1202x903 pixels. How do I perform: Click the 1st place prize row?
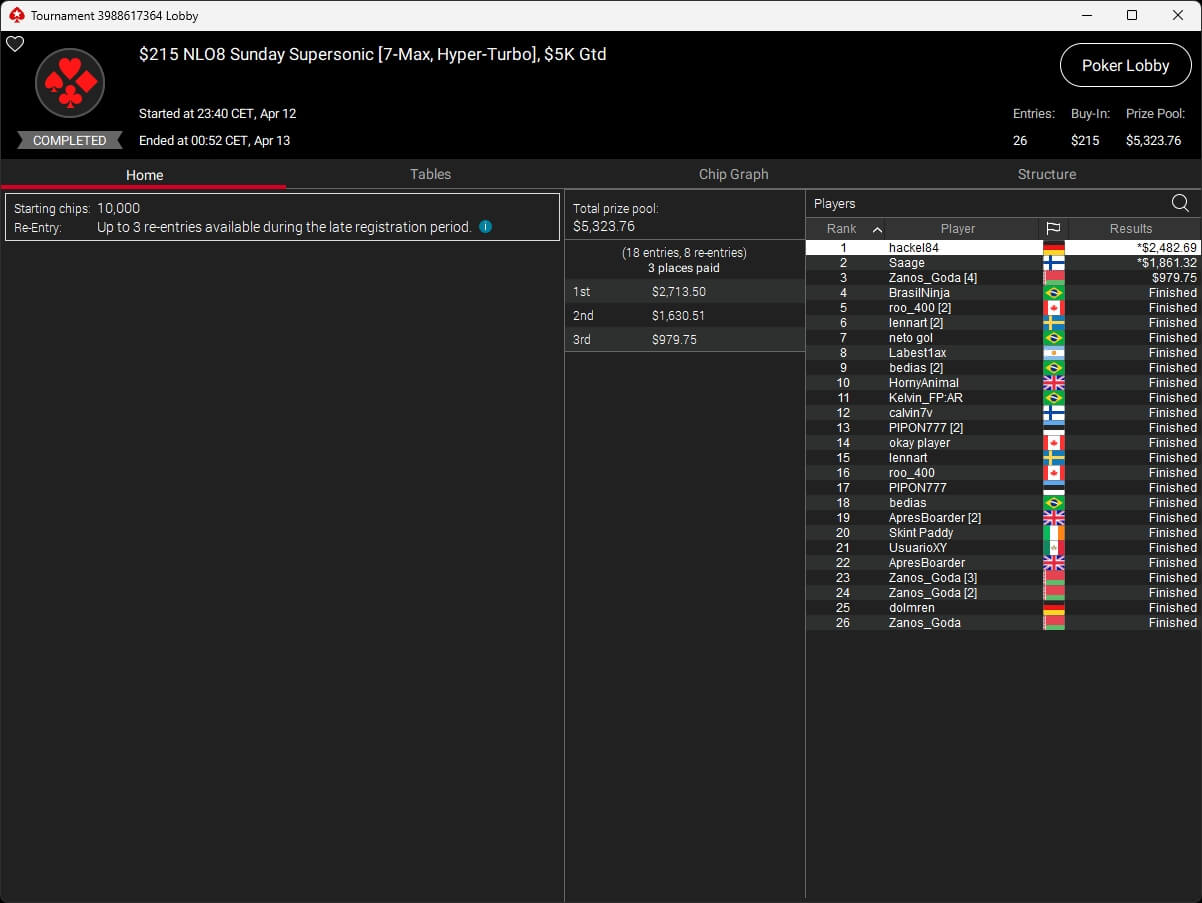684,292
